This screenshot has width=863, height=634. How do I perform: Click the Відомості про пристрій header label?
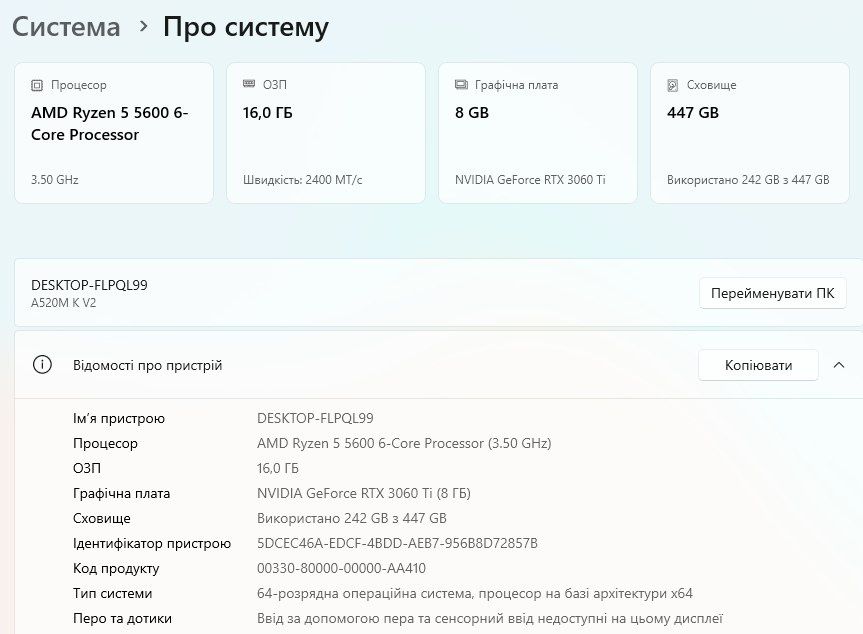[148, 365]
